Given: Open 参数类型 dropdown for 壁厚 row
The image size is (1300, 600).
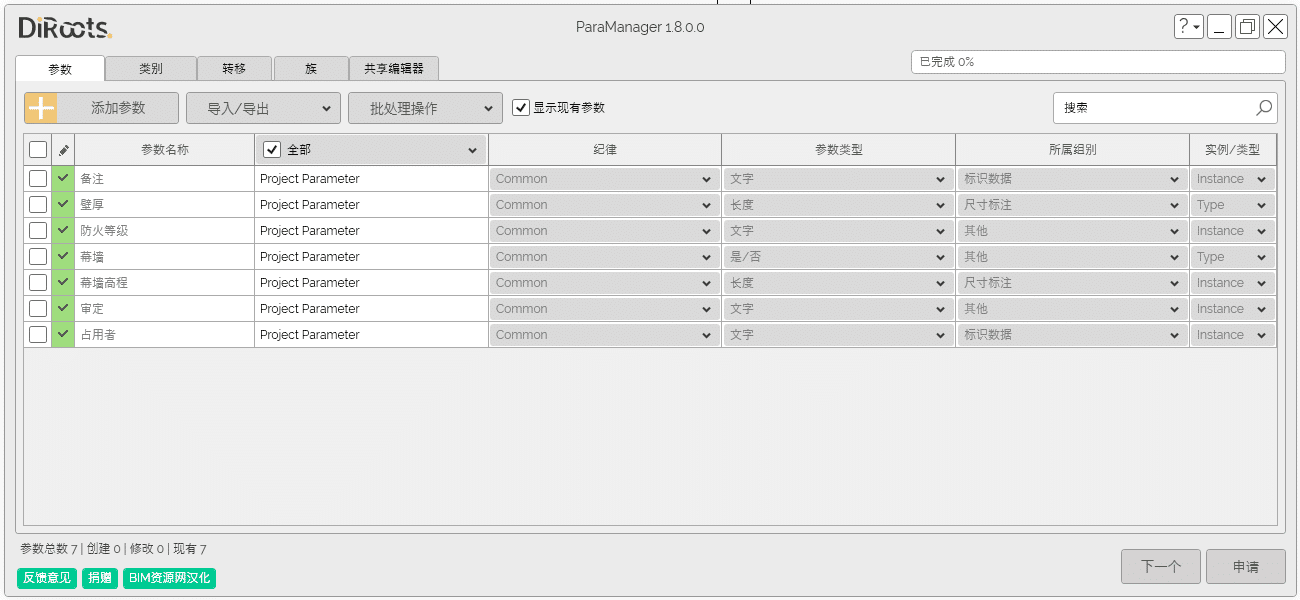Looking at the screenshot, I should tap(838, 205).
